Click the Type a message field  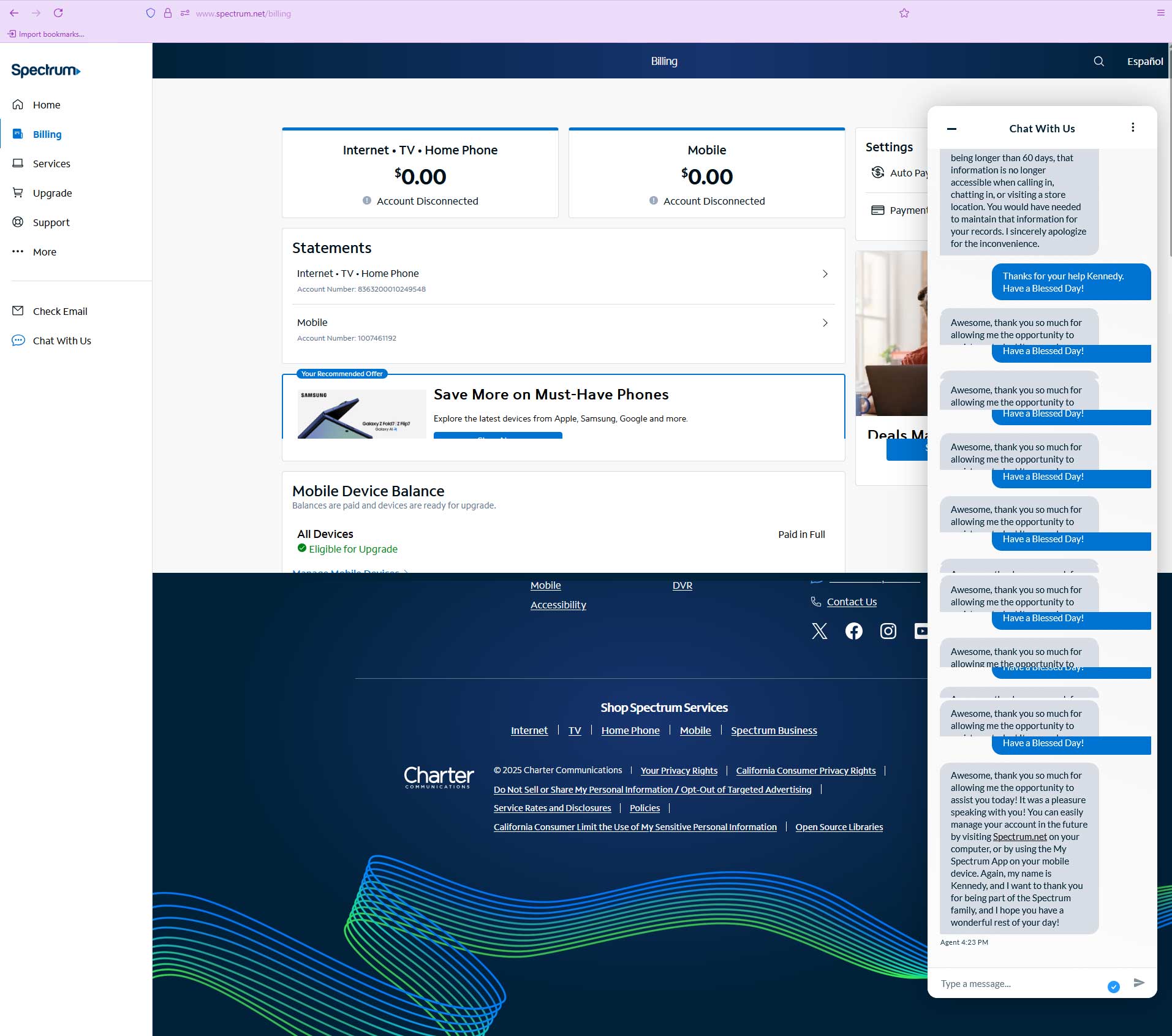tap(1018, 984)
